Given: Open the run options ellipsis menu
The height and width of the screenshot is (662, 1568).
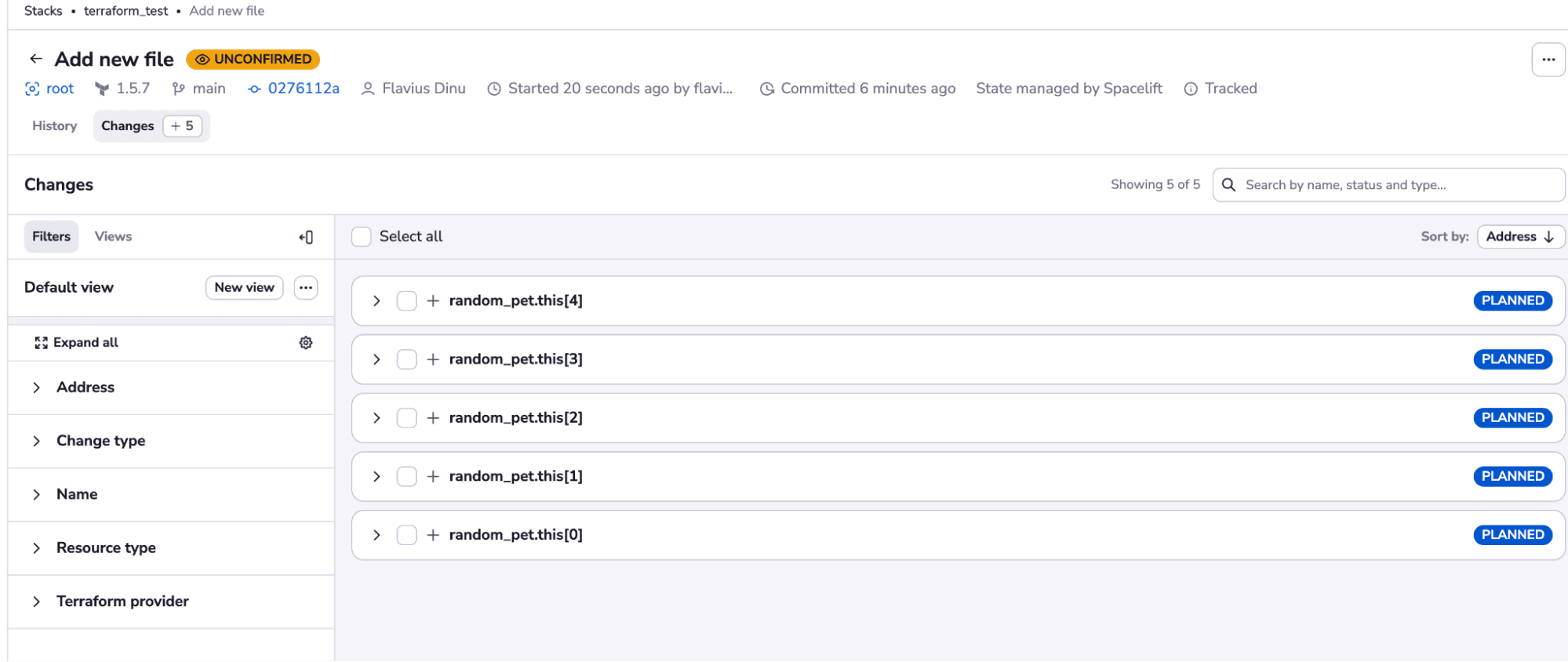Looking at the screenshot, I should [x=1548, y=60].
